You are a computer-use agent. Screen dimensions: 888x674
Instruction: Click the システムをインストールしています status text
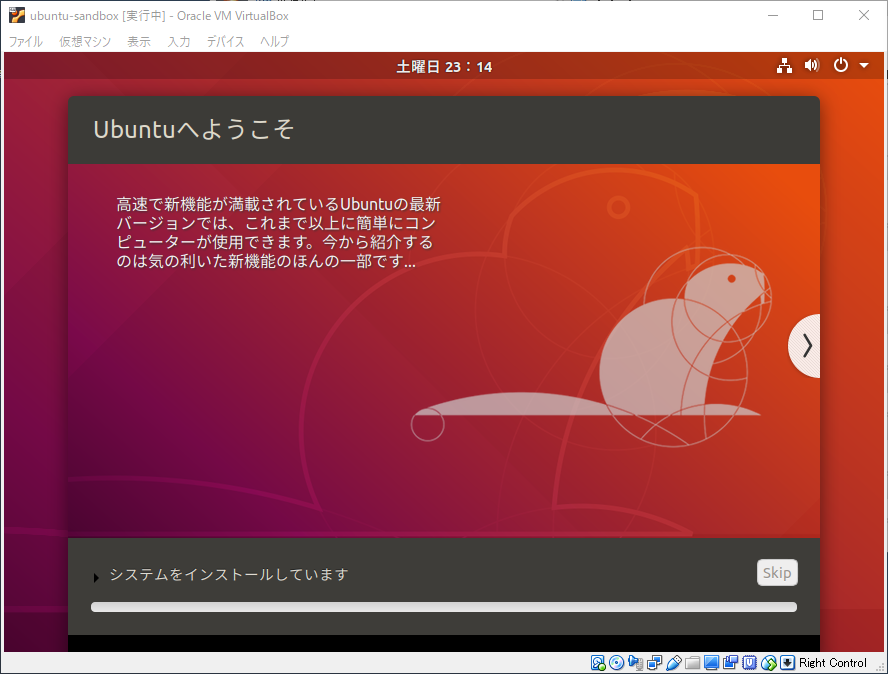(x=229, y=574)
